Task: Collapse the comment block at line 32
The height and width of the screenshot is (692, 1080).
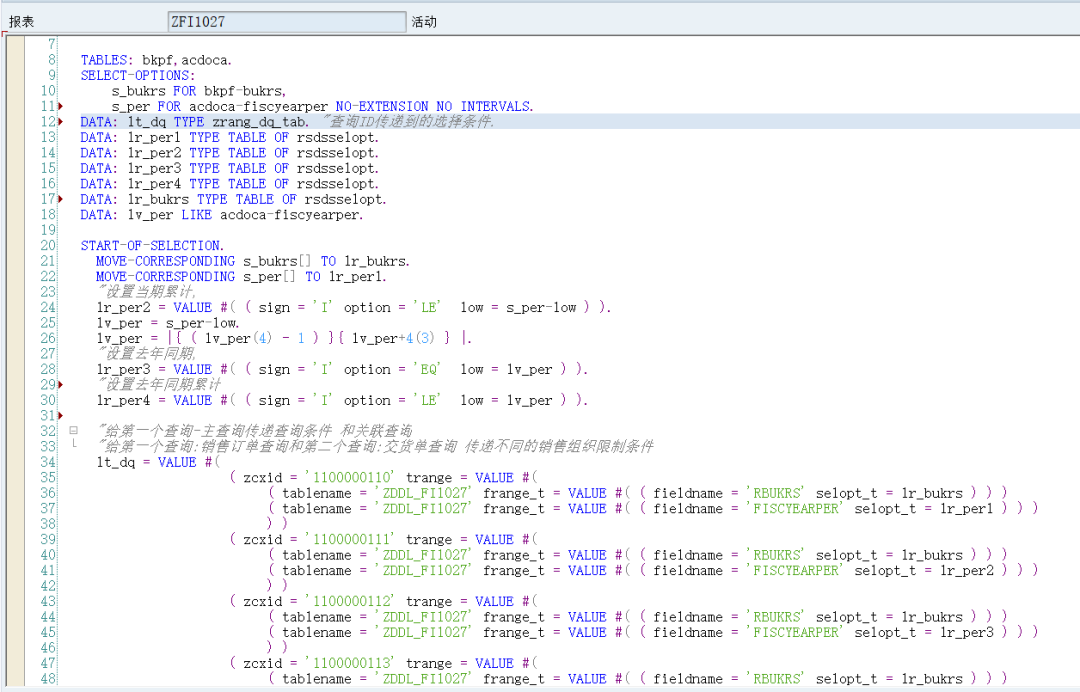Action: 73,431
